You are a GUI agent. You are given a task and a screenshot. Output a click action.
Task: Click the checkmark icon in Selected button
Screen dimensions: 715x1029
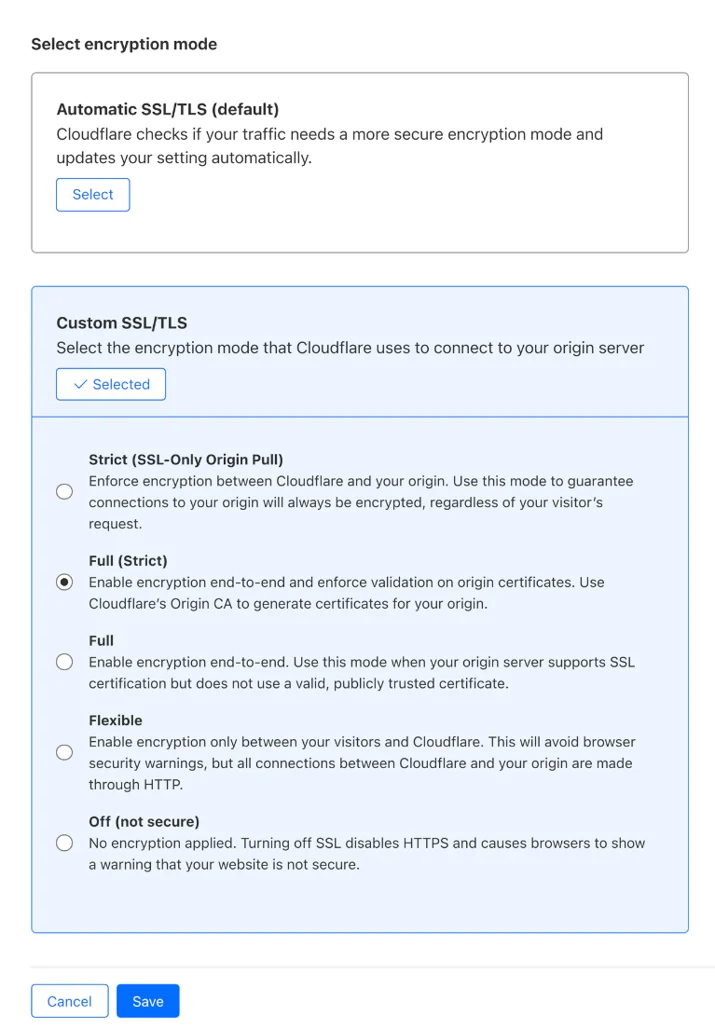[x=80, y=385]
